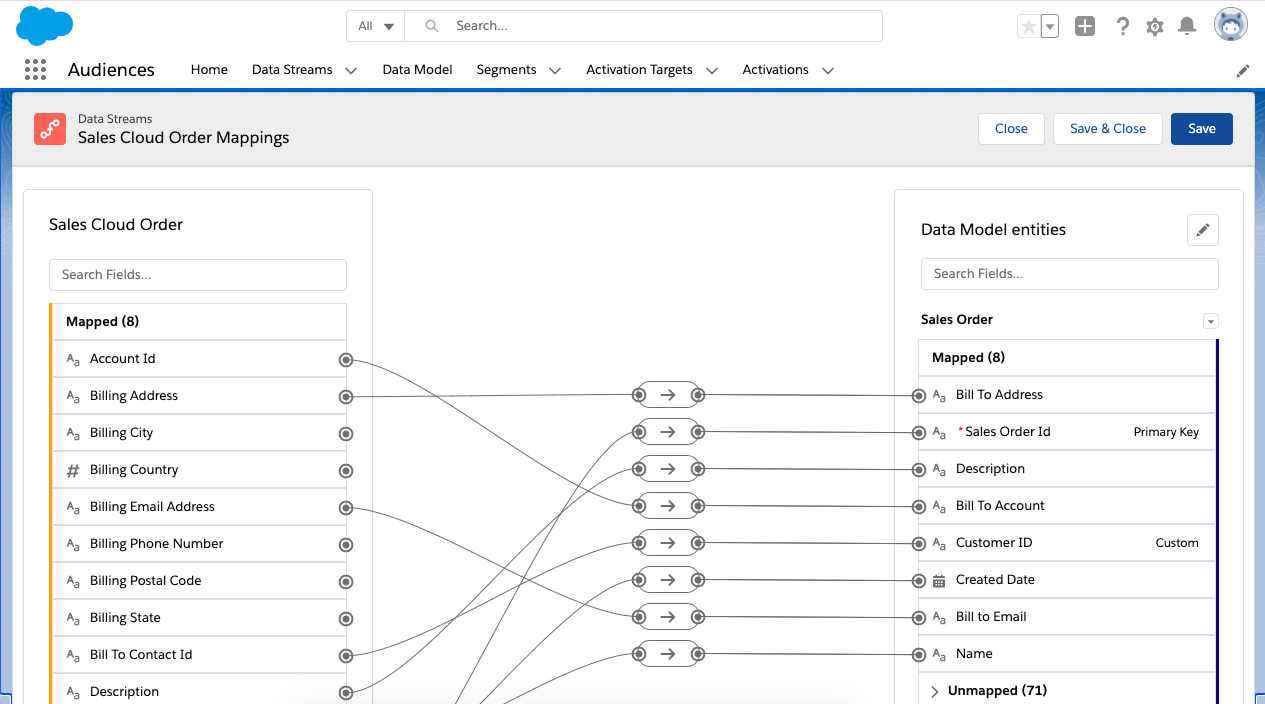Click Search Fields in Data Model entities
Image resolution: width=1265 pixels, height=704 pixels.
1070,274
